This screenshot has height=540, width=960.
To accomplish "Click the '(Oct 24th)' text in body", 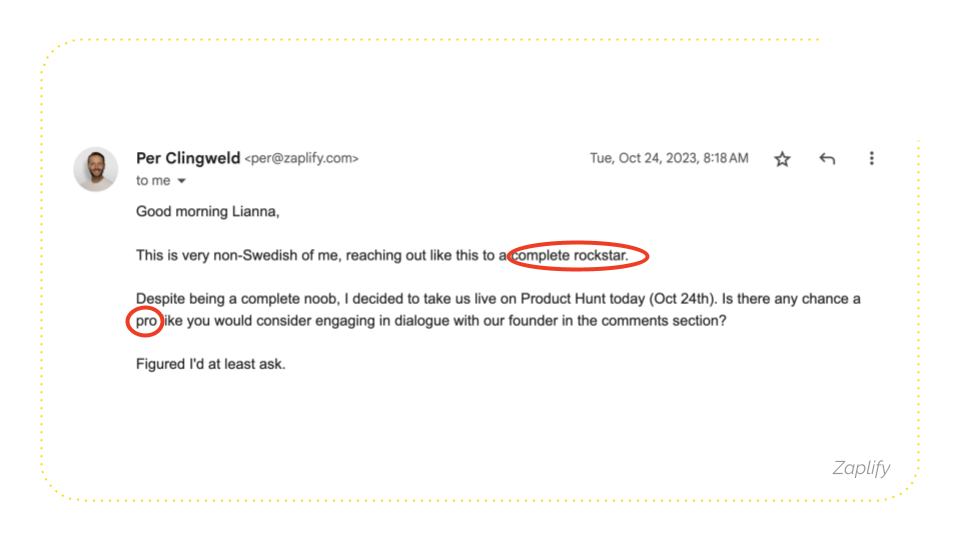I will coord(682,299).
